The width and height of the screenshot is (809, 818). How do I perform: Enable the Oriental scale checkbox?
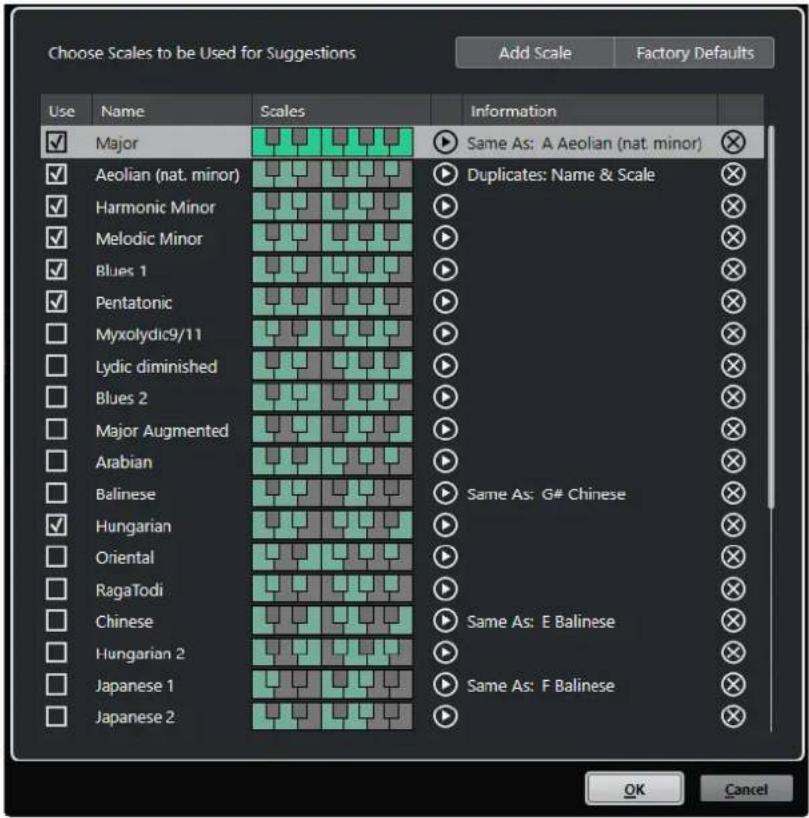56,557
